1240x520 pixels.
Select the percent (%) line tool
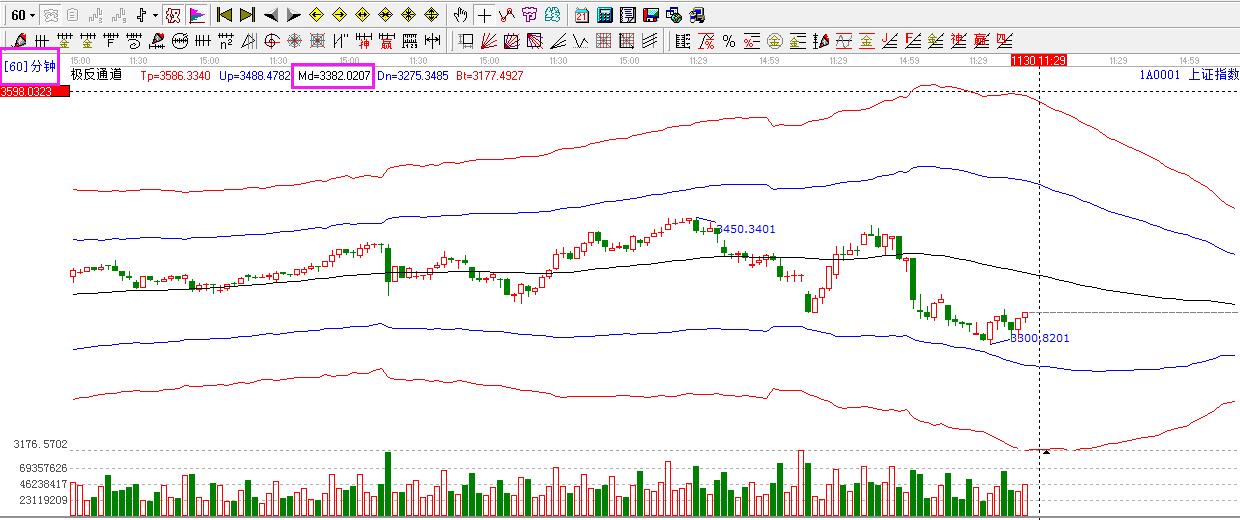pos(729,41)
